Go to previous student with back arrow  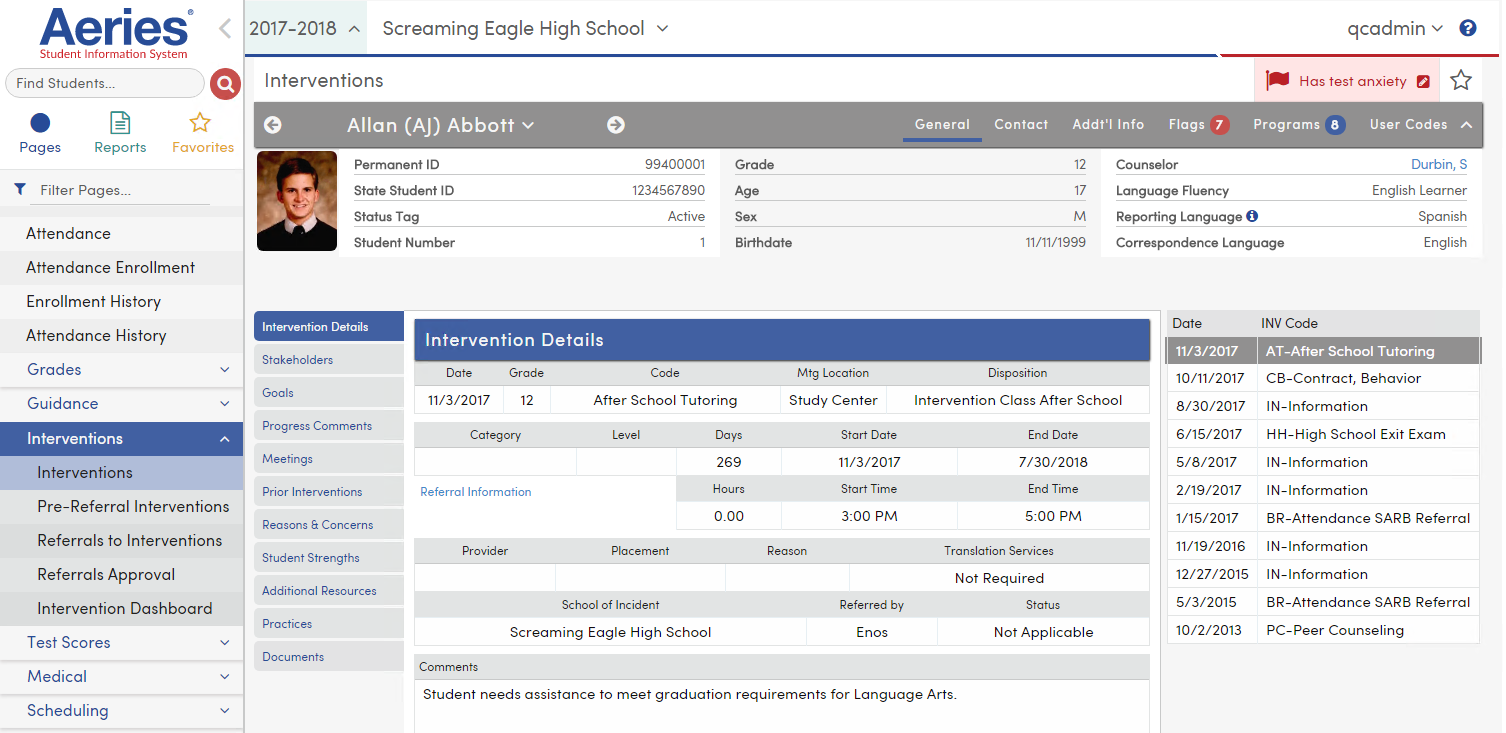coord(272,125)
